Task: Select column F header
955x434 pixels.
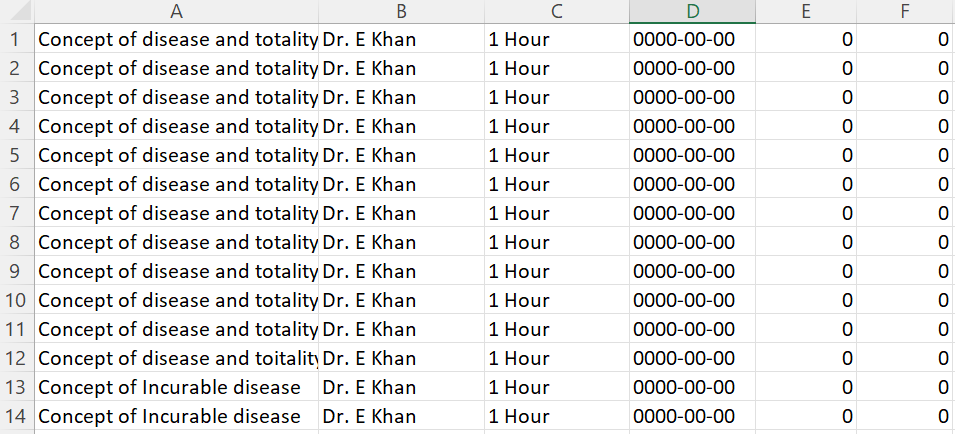Action: (905, 11)
